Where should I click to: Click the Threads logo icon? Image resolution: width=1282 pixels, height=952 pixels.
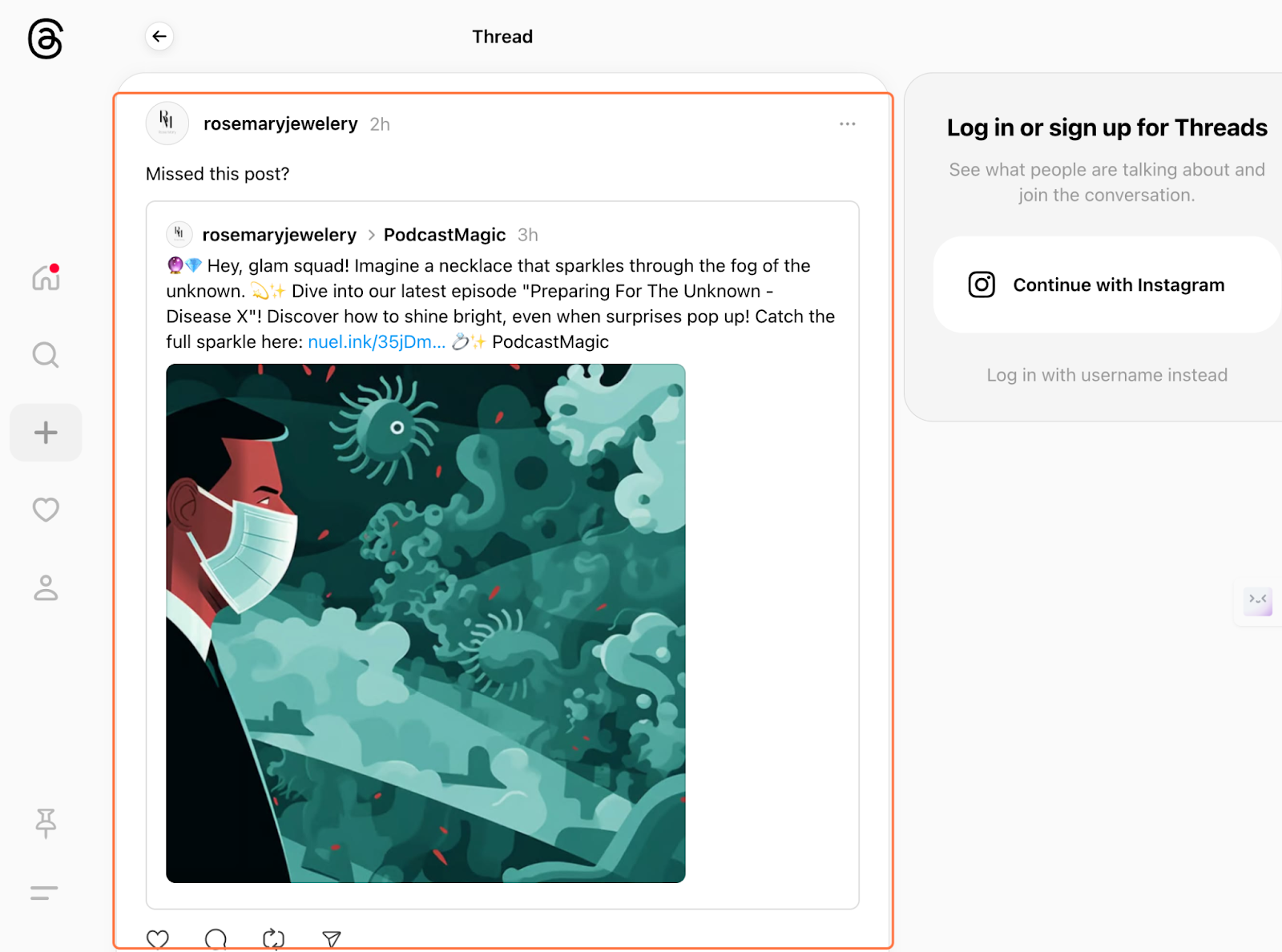tap(46, 38)
